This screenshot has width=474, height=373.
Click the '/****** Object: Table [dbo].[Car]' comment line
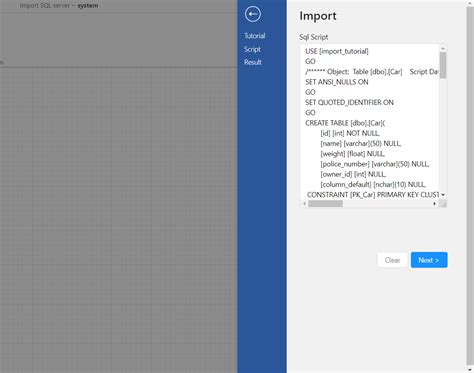coord(372,72)
